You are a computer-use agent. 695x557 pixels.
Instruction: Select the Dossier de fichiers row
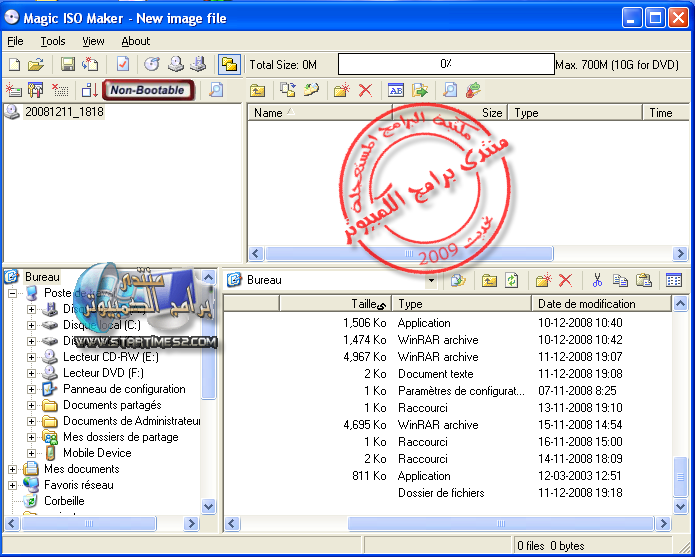(x=448, y=493)
